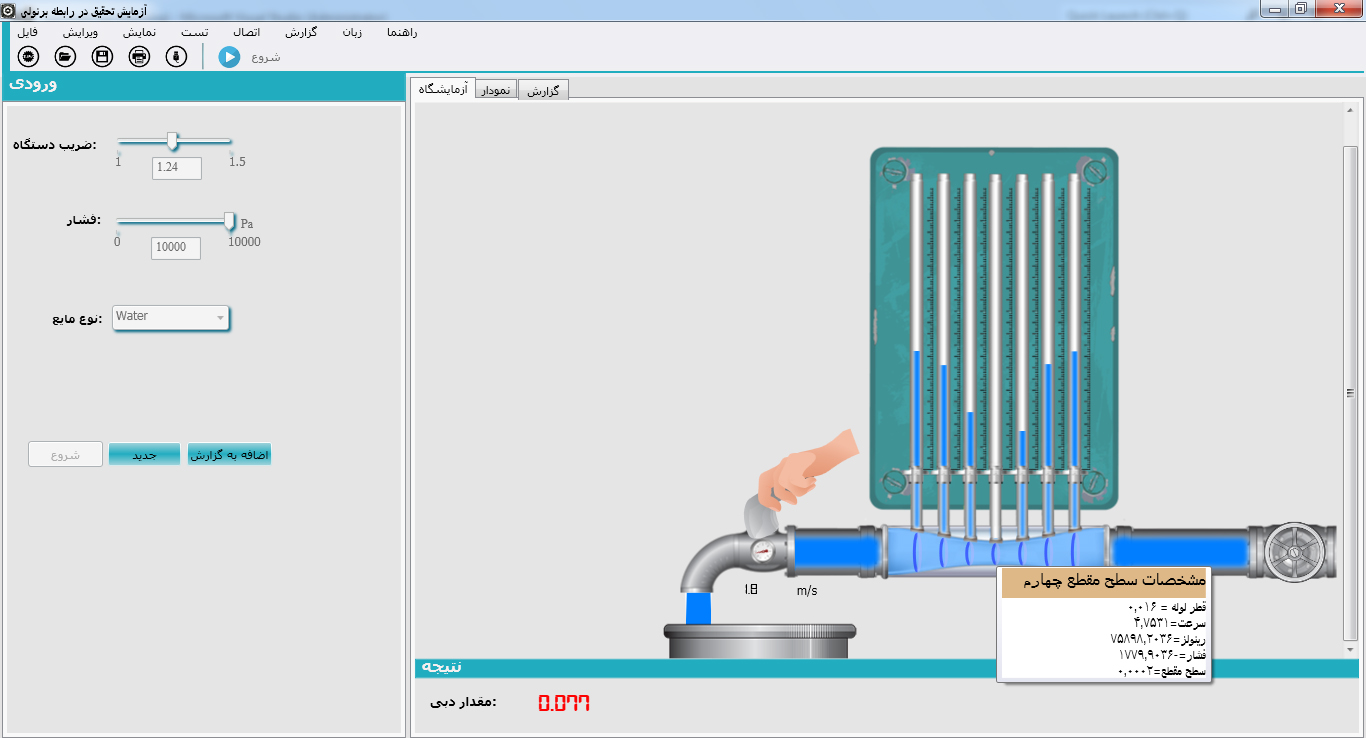
Task: Click the pressure gauge on the faucet pipe
Action: pyautogui.click(x=763, y=551)
